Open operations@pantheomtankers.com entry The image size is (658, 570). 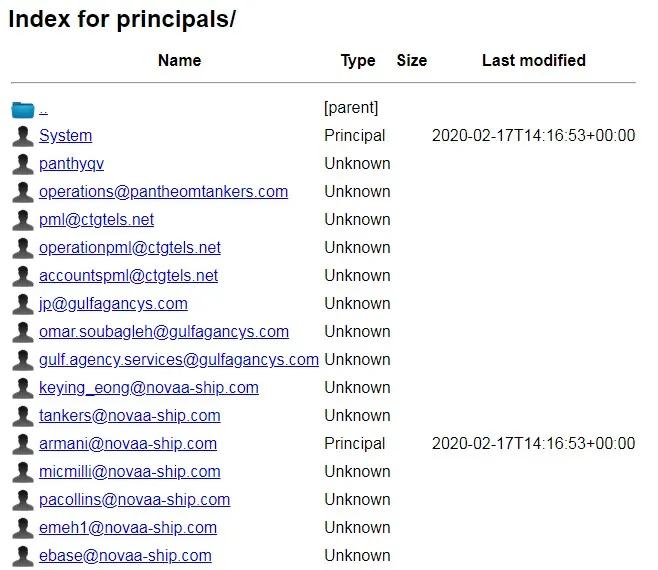tap(163, 192)
